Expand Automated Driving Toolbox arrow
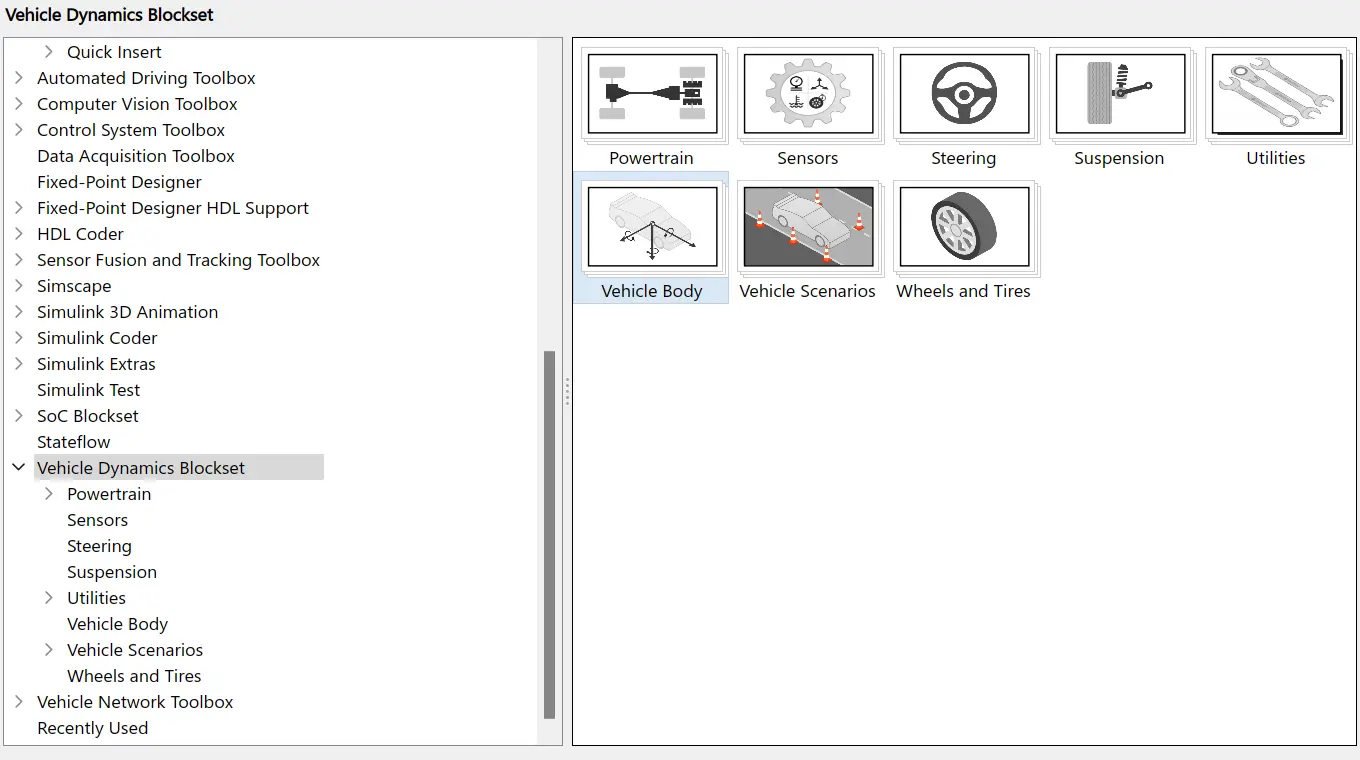This screenshot has width=1360, height=760. click(x=18, y=78)
